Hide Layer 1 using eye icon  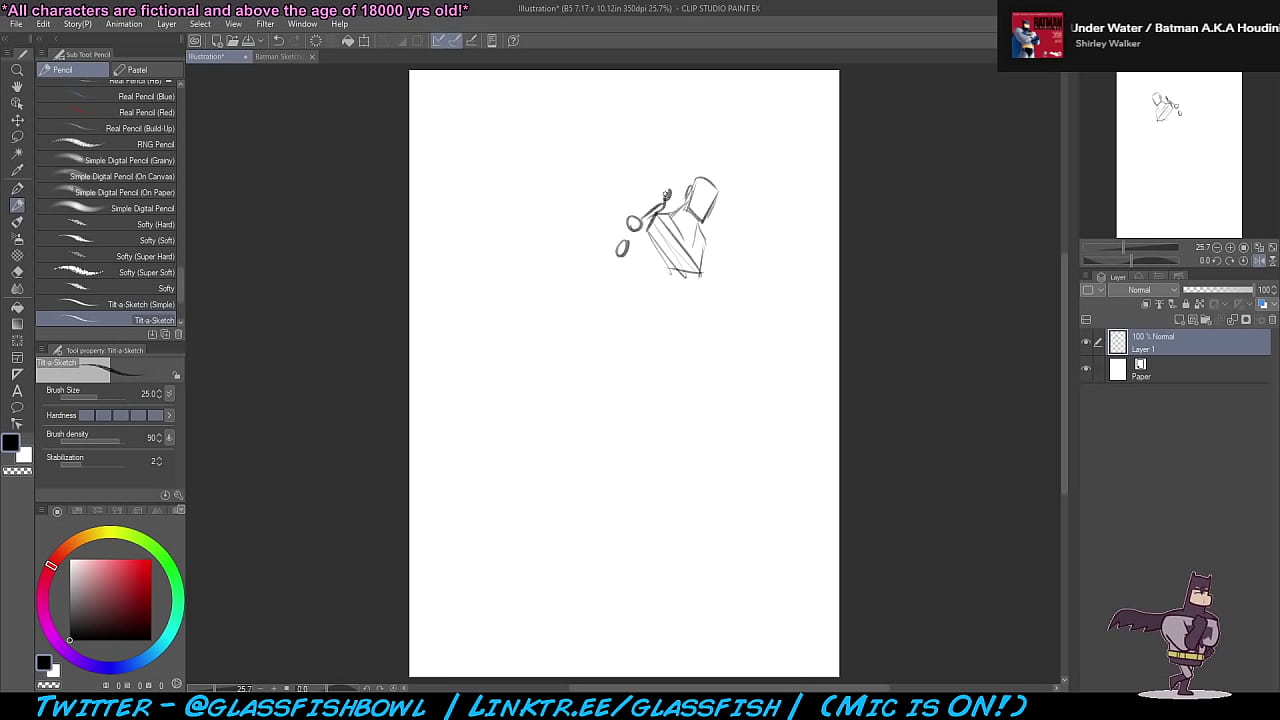(1086, 342)
